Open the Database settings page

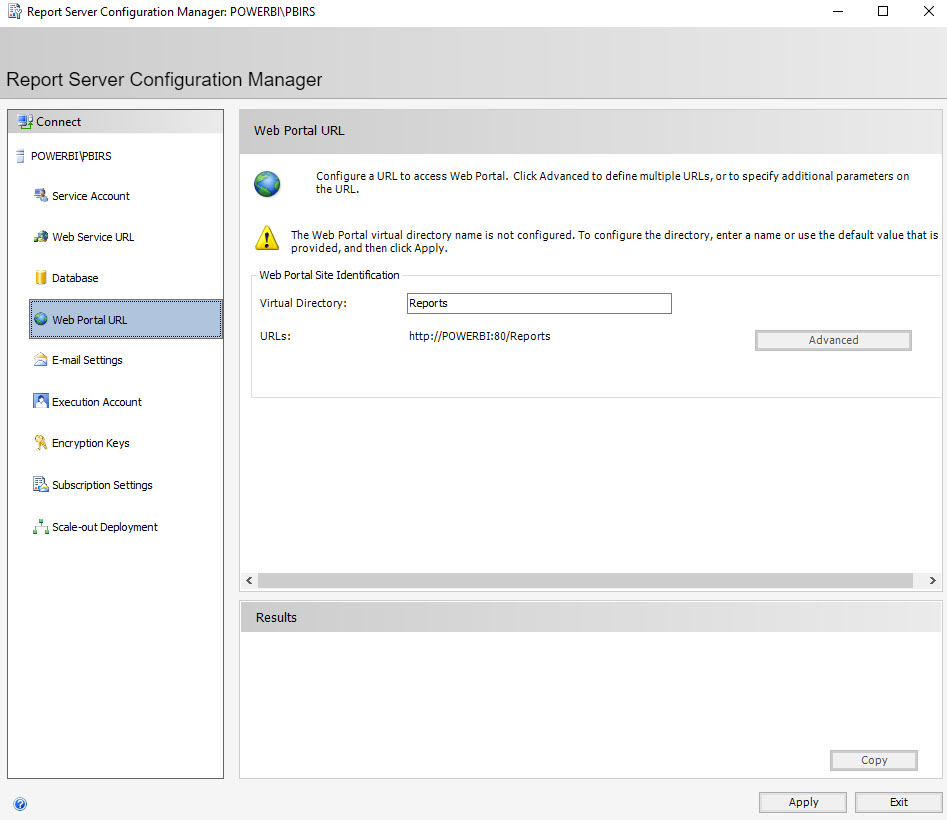pyautogui.click(x=75, y=278)
